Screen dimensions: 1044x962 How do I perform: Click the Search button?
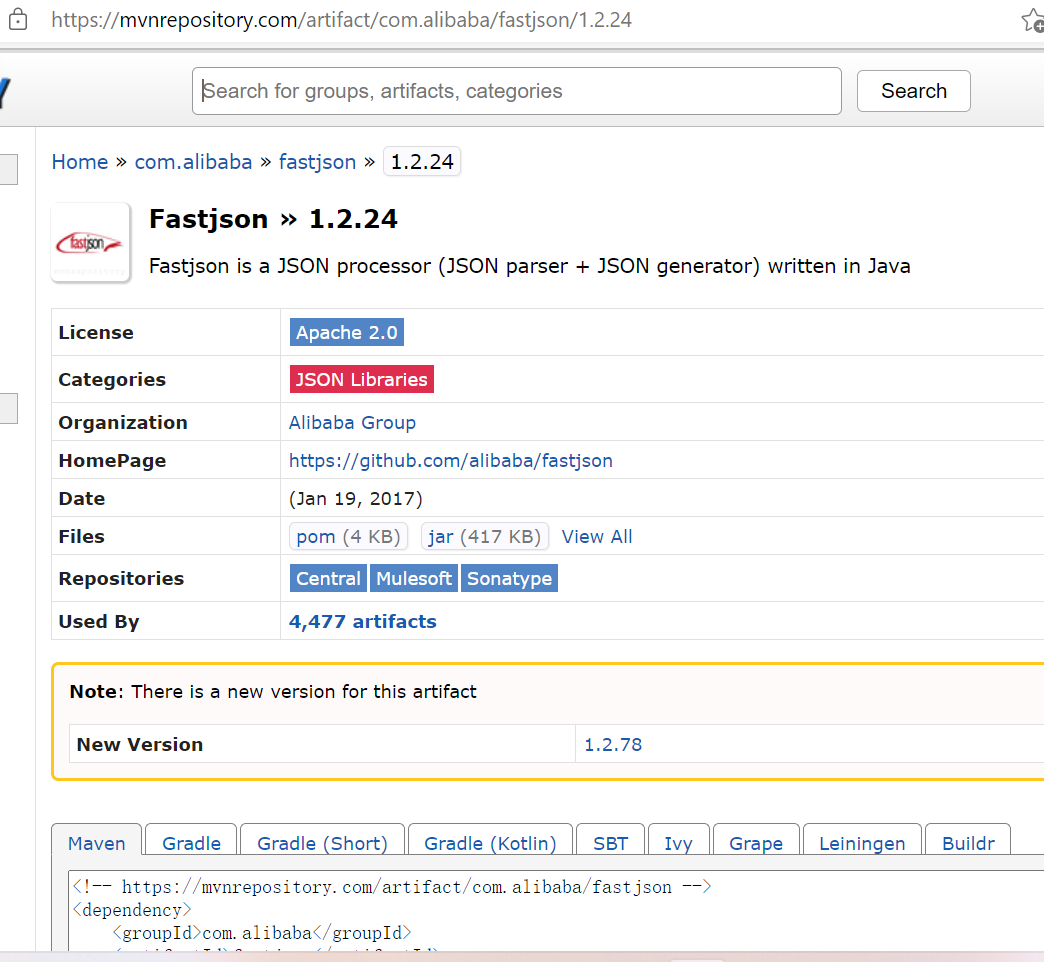click(914, 91)
